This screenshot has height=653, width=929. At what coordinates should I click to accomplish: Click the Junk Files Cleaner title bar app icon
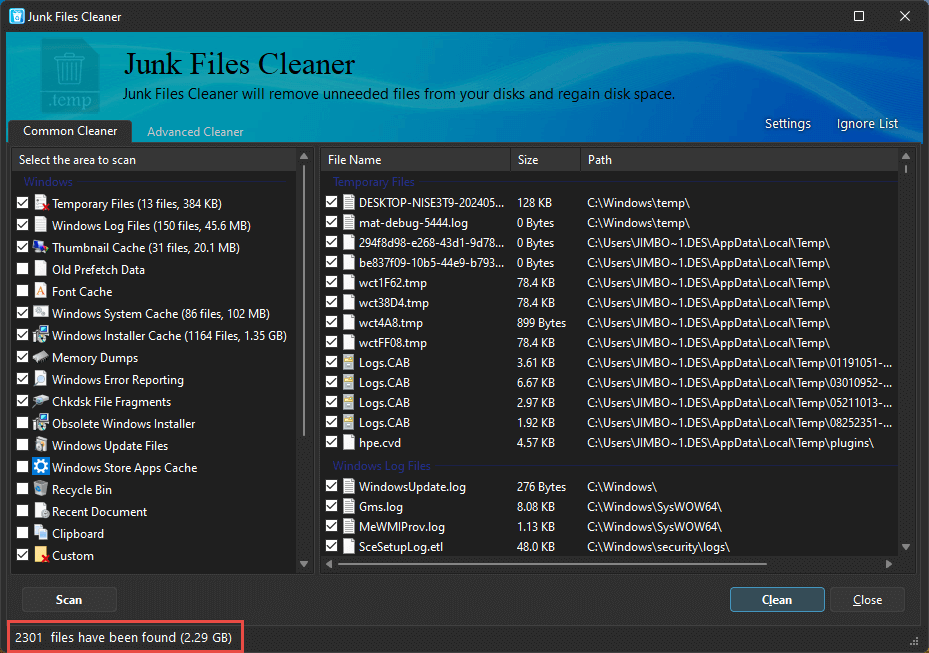click(x=17, y=16)
